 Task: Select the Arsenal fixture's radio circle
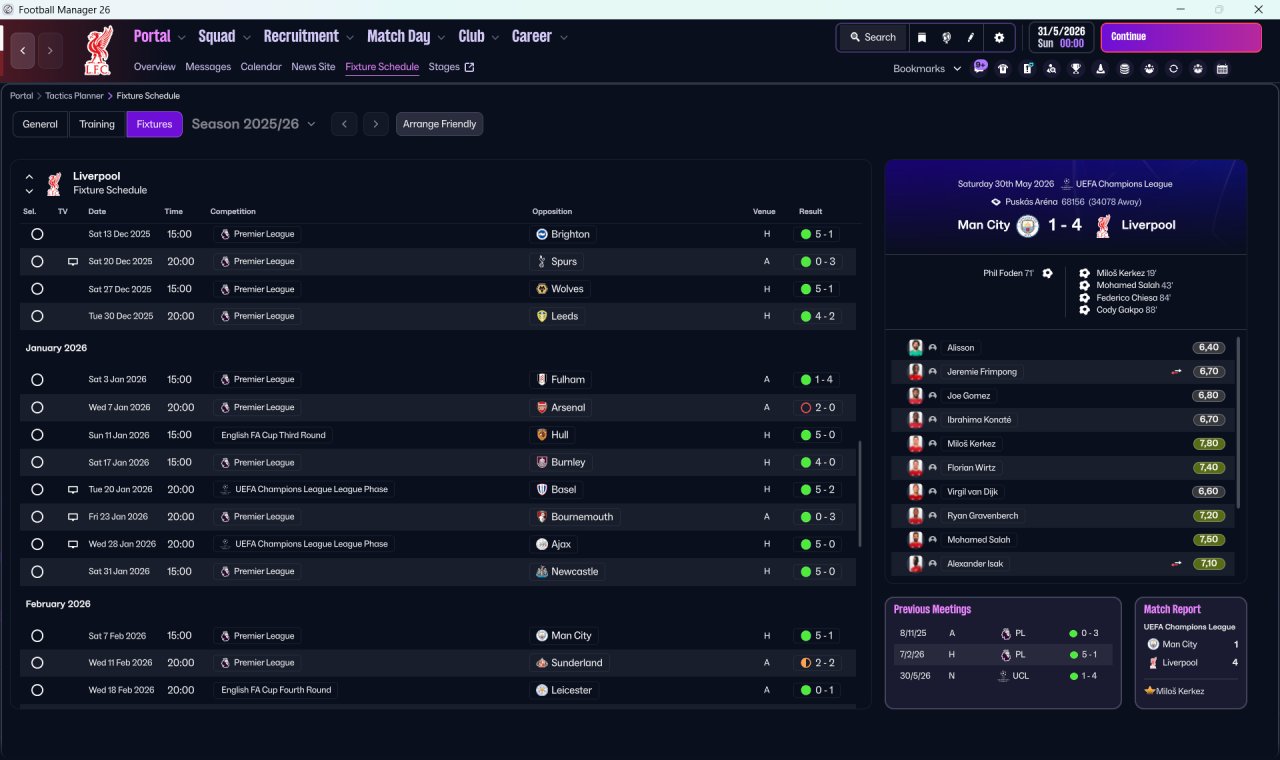pyautogui.click(x=37, y=407)
